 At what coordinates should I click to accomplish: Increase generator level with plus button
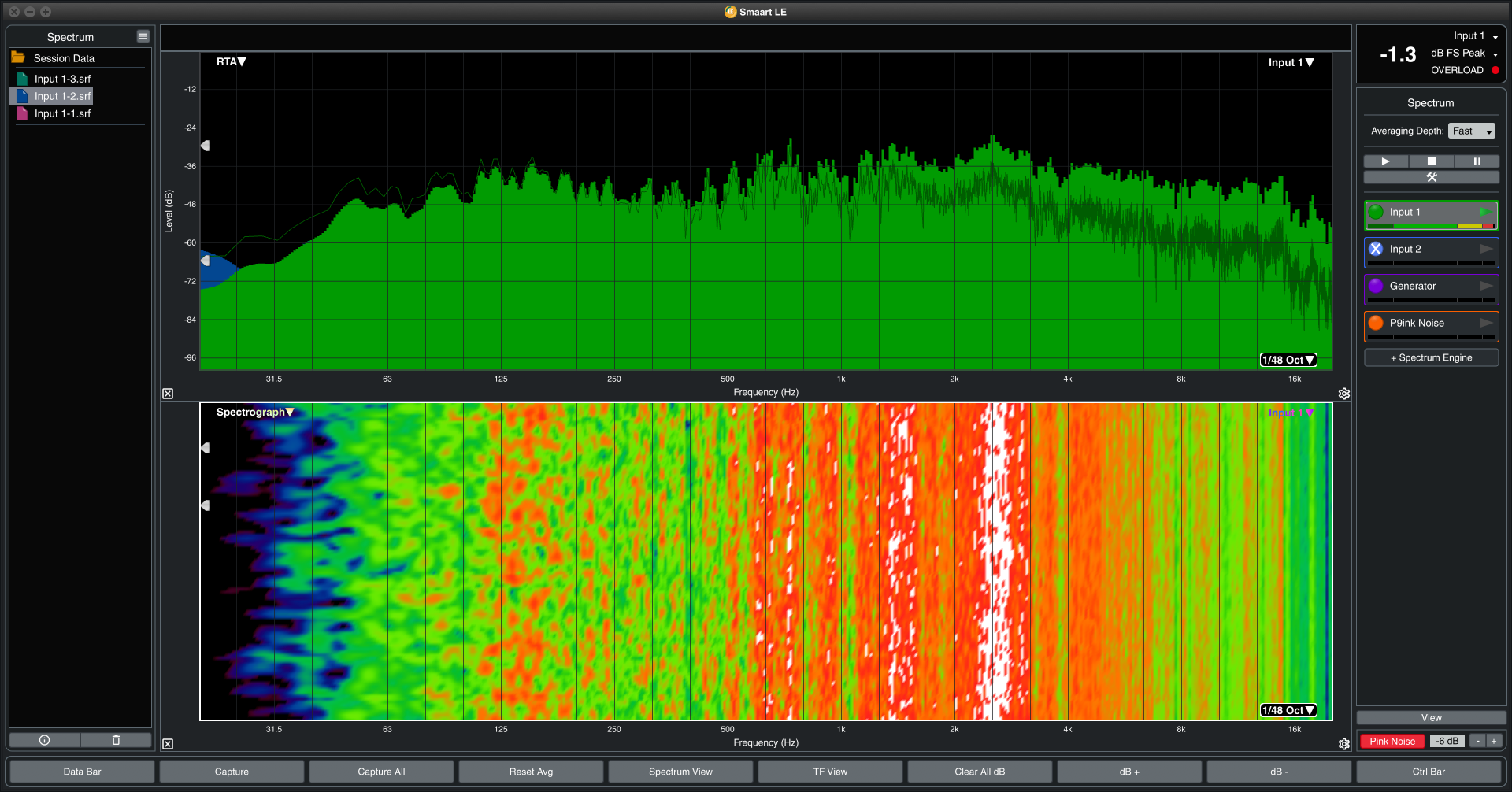1494,741
